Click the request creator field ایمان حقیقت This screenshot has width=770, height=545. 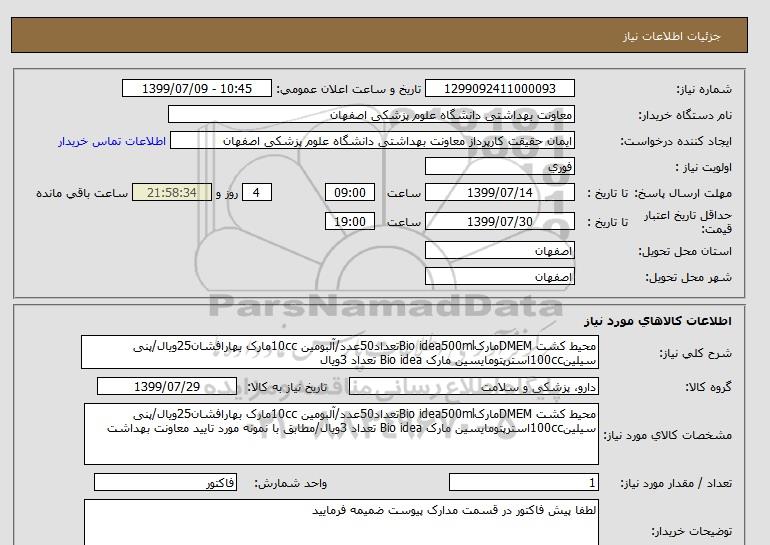pyautogui.click(x=372, y=140)
